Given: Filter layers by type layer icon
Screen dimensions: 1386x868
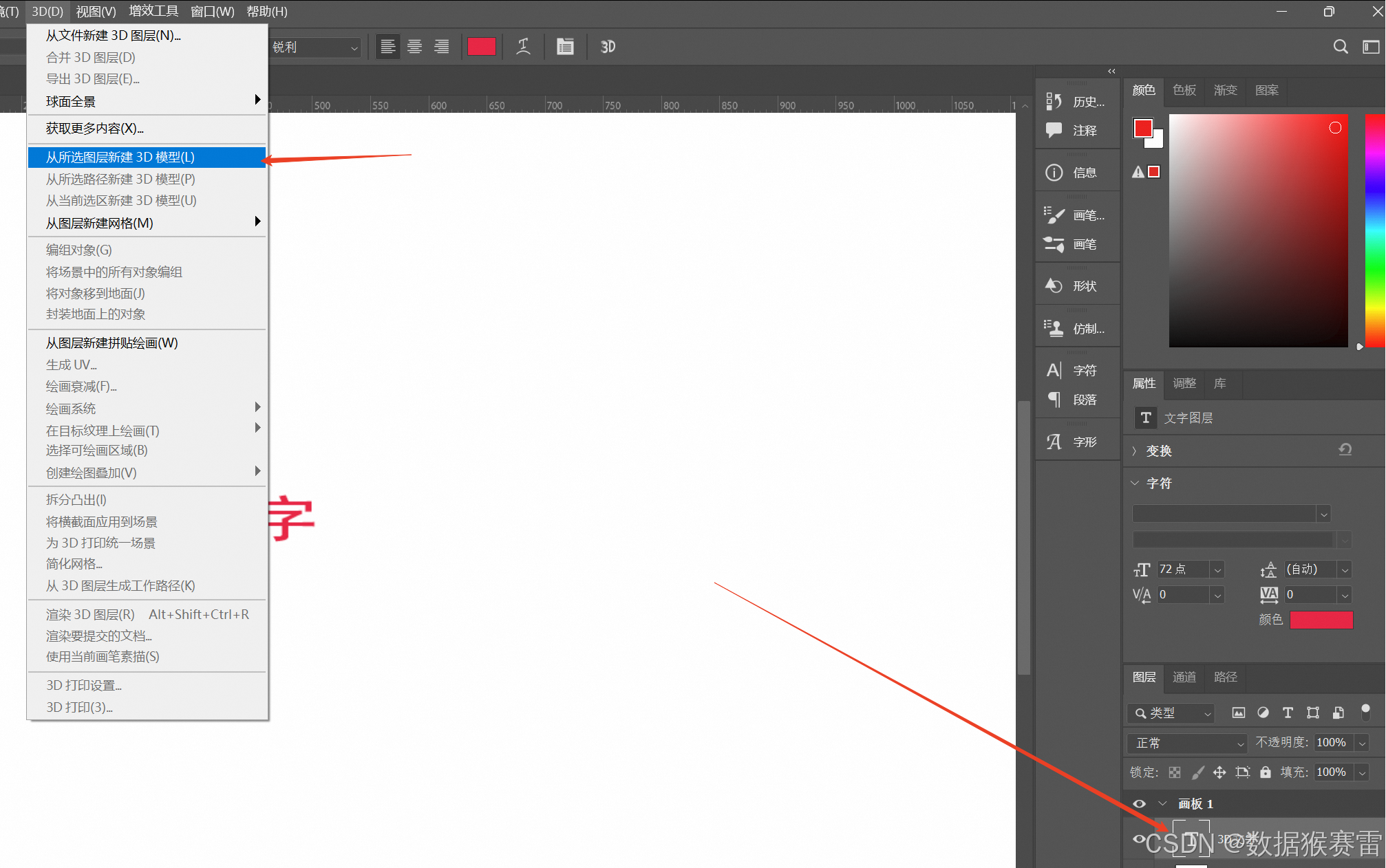Looking at the screenshot, I should [x=1288, y=713].
